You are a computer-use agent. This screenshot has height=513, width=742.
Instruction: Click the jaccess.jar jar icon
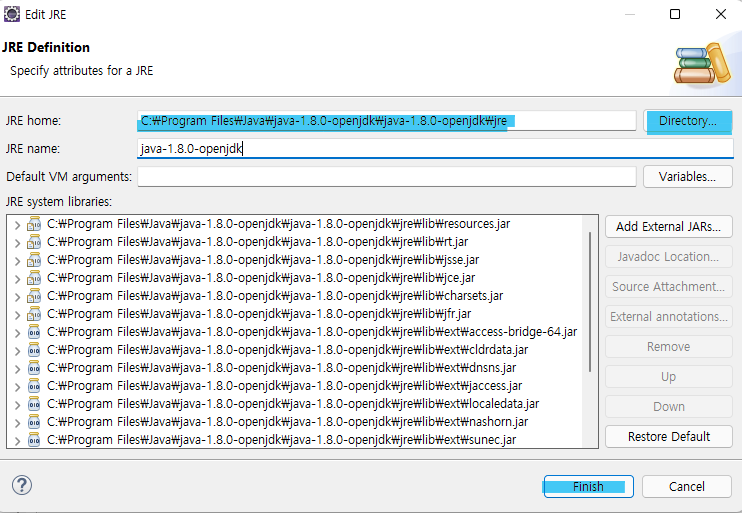pyautogui.click(x=34, y=386)
